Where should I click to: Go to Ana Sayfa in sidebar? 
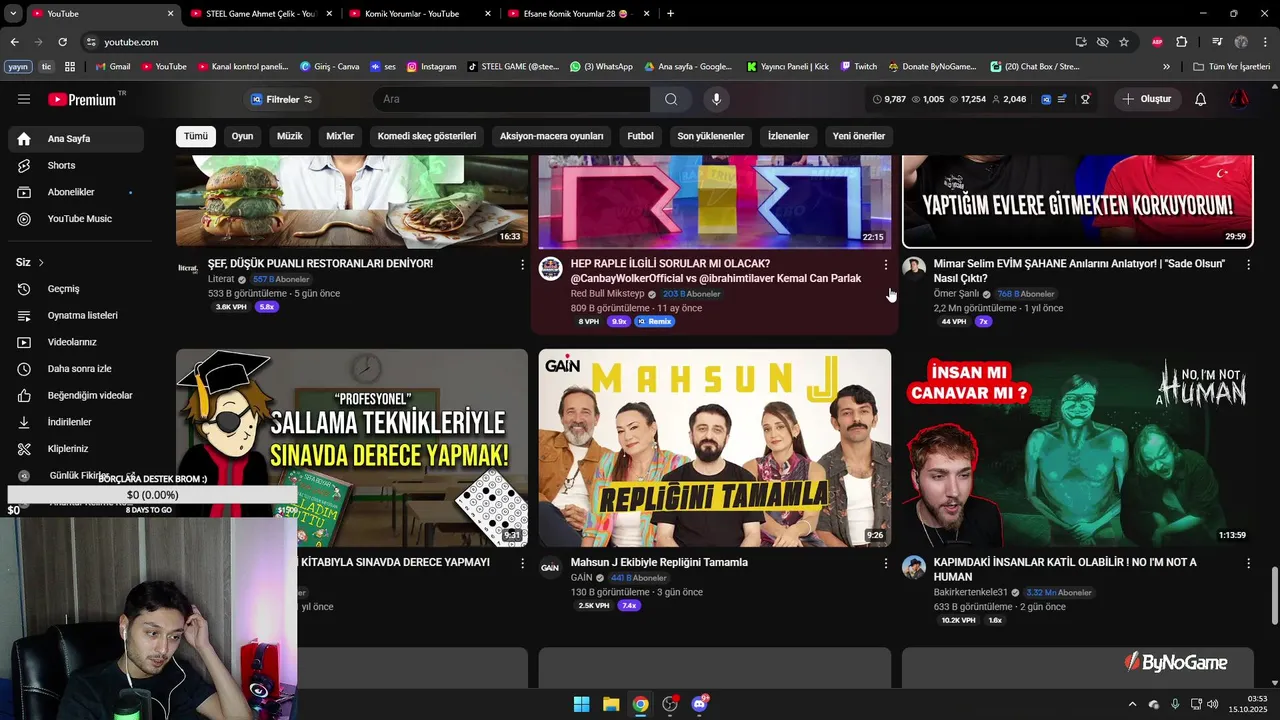pyautogui.click(x=76, y=139)
